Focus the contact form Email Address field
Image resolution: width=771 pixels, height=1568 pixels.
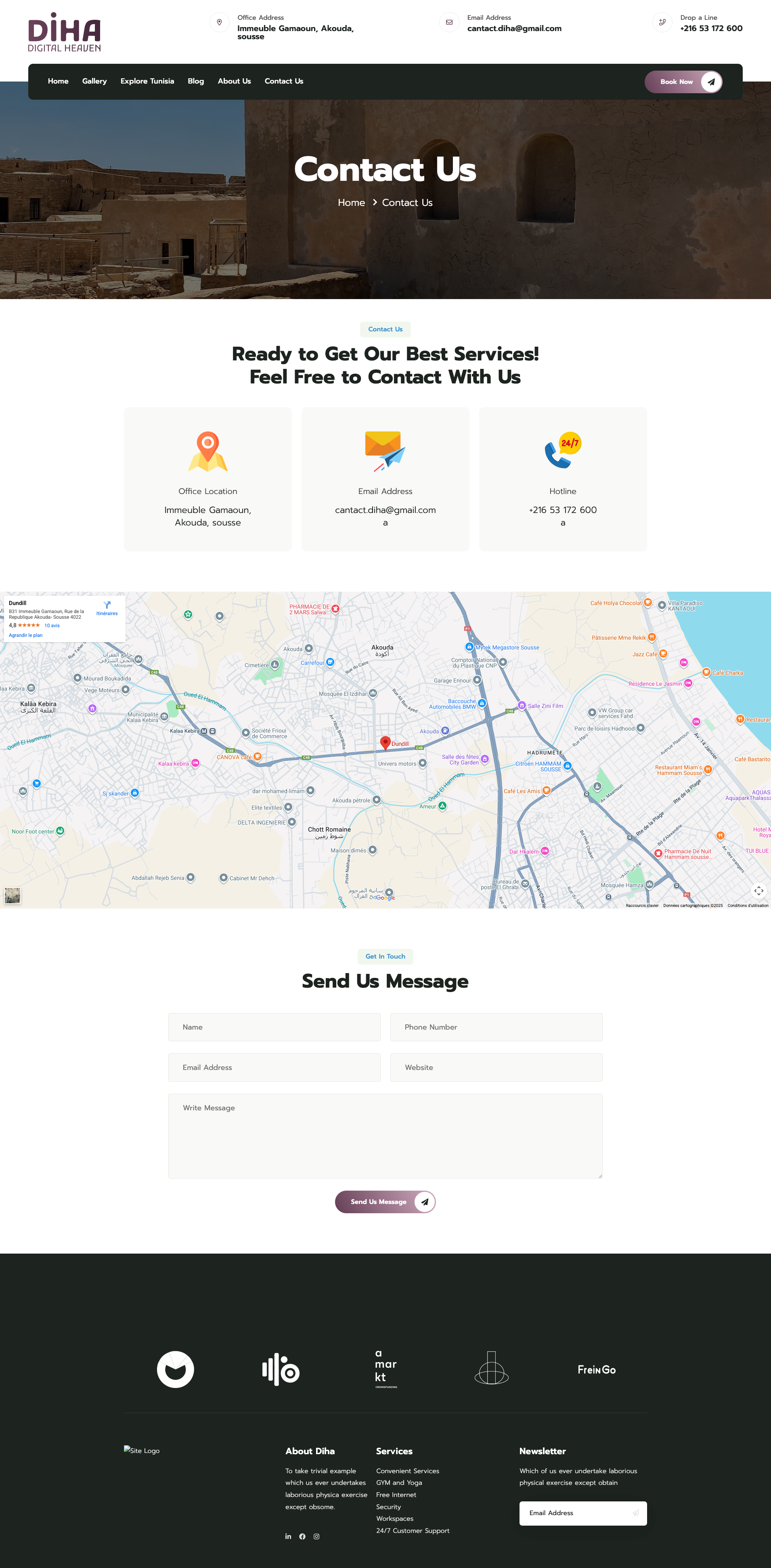pos(274,1067)
